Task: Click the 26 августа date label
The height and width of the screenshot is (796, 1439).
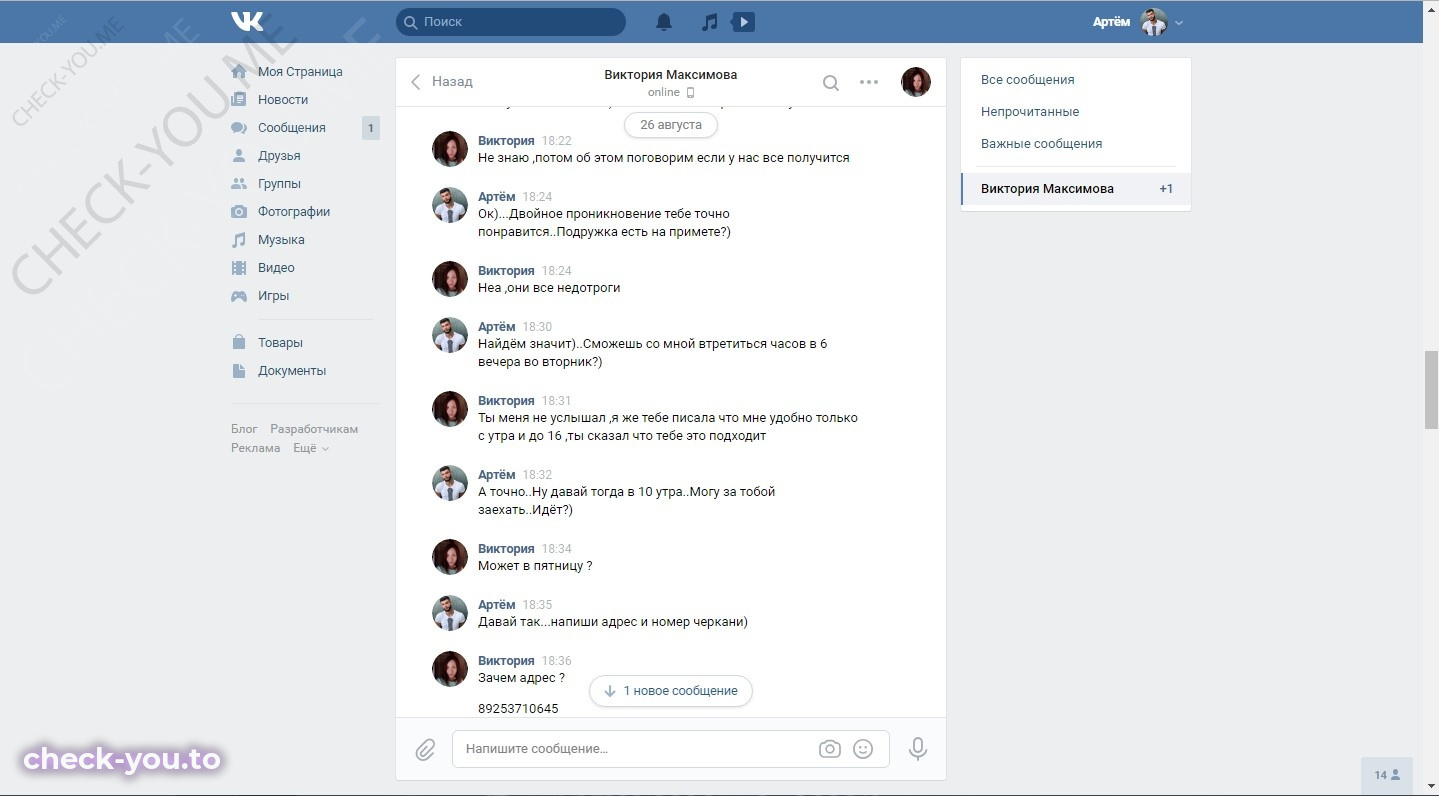Action: tap(670, 125)
